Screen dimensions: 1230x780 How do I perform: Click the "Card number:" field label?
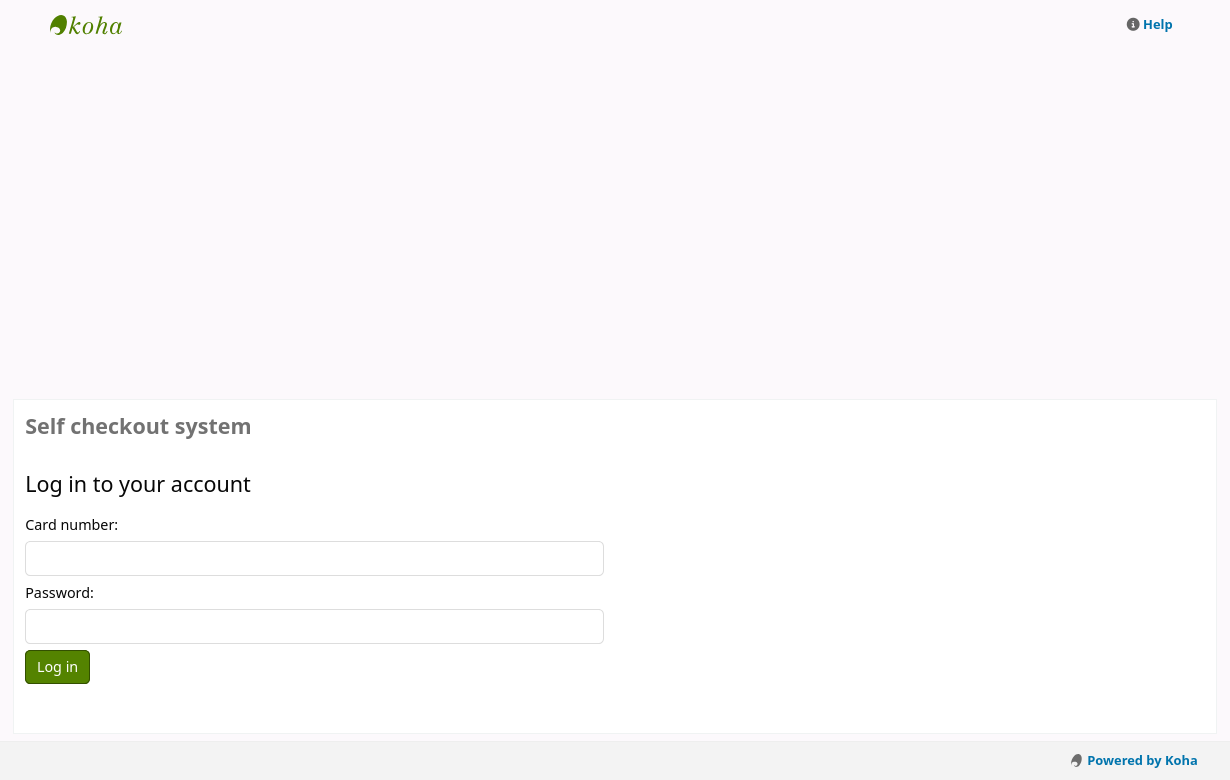pos(71,525)
